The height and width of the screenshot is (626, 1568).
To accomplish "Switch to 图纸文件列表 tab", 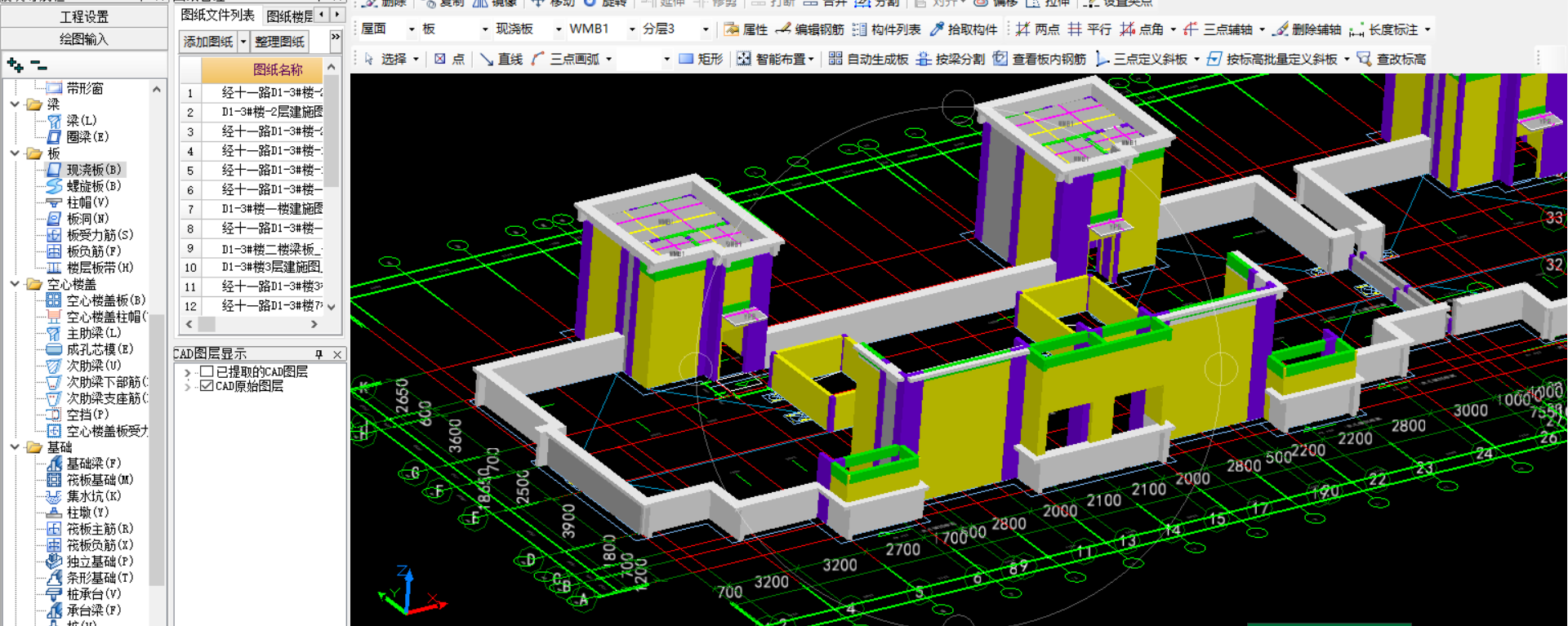I will [217, 15].
